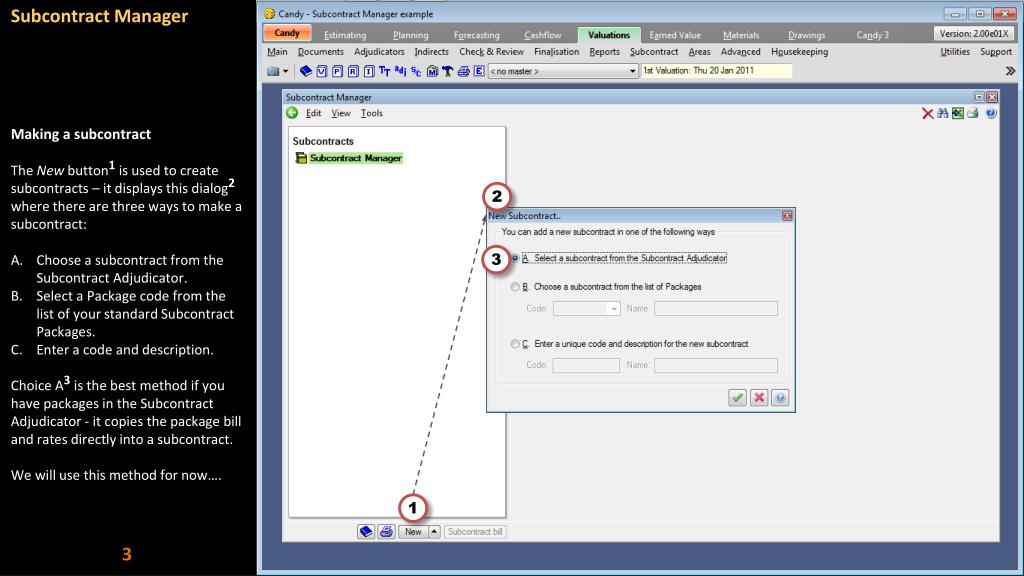The width and height of the screenshot is (1024, 576).
Task: Switch to the Earned Value tab
Action: [675, 35]
